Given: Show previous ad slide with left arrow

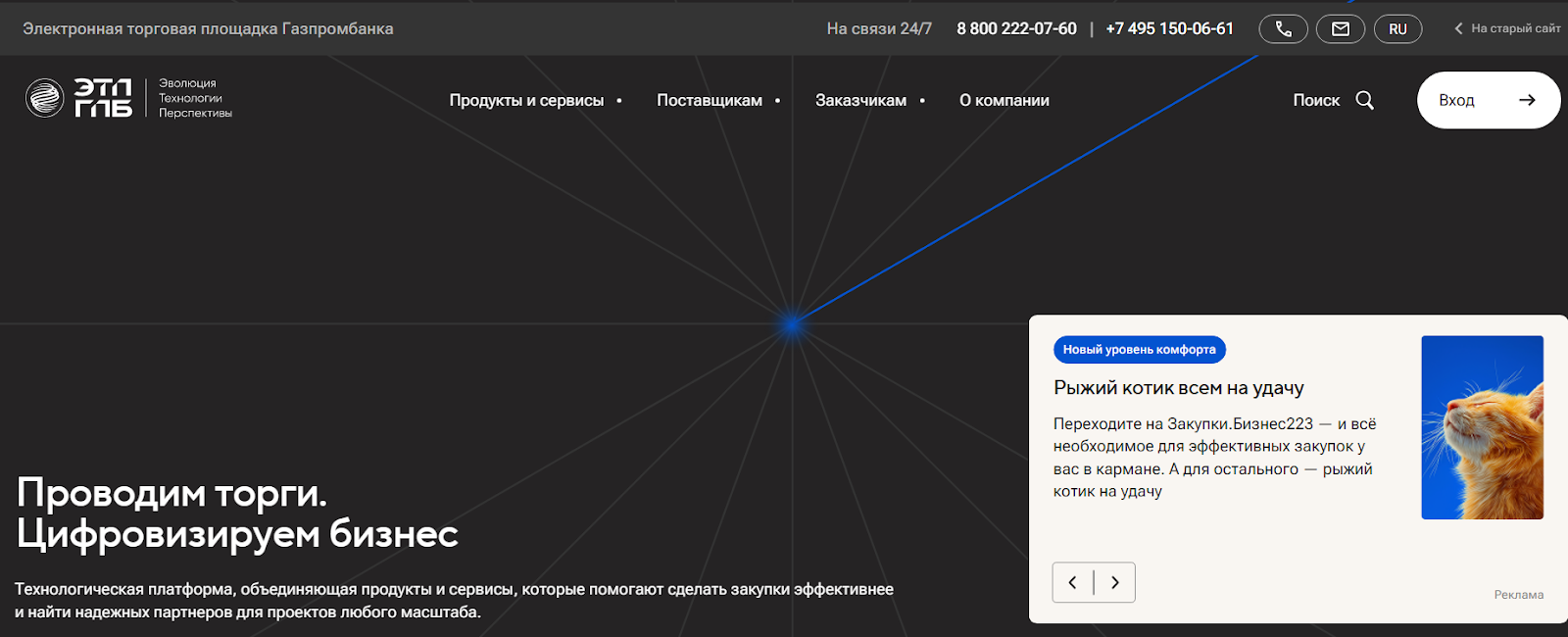Looking at the screenshot, I should pos(1073,583).
